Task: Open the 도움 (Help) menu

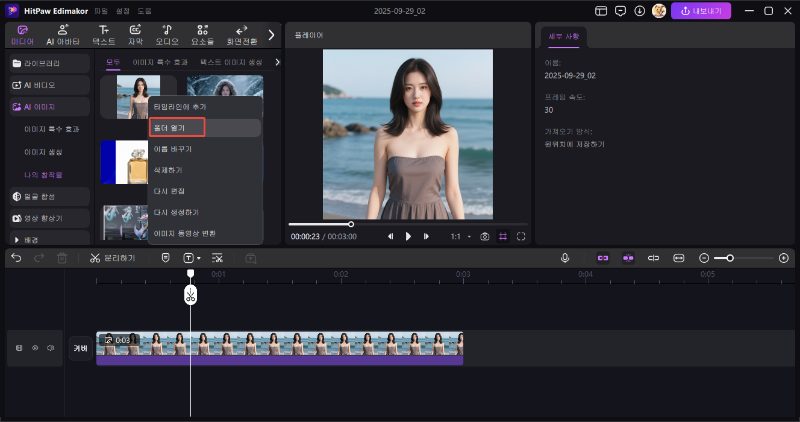Action: 144,11
